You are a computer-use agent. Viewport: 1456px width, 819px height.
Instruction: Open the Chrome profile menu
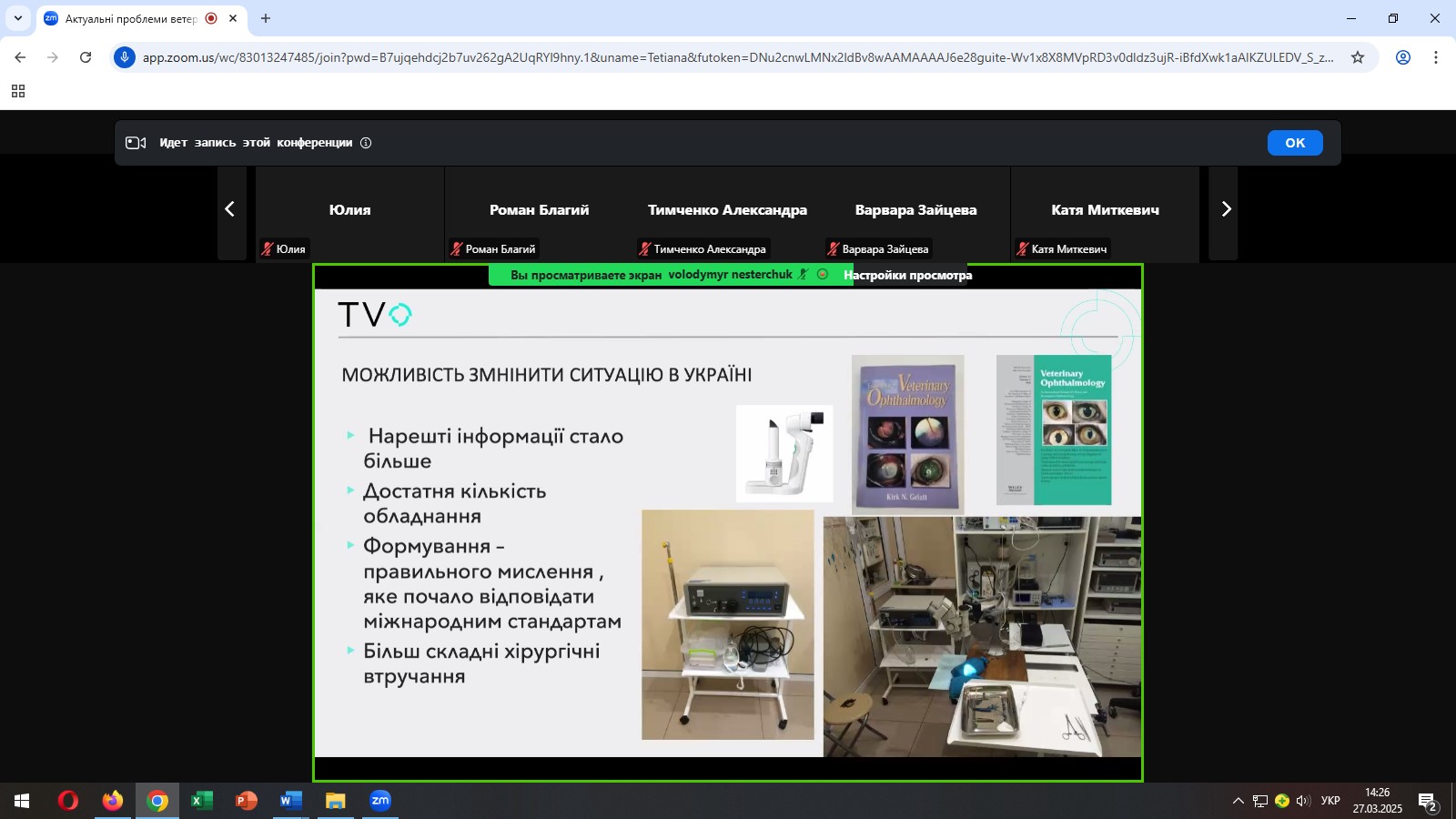click(1403, 57)
